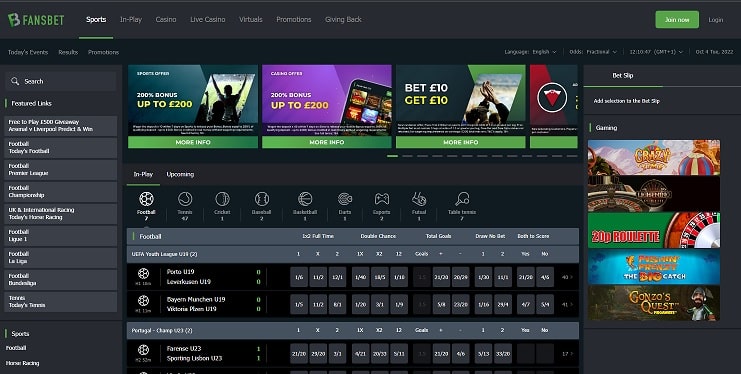This screenshot has width=741, height=374.
Task: Open the Bet Slip tab
Action: [623, 75]
